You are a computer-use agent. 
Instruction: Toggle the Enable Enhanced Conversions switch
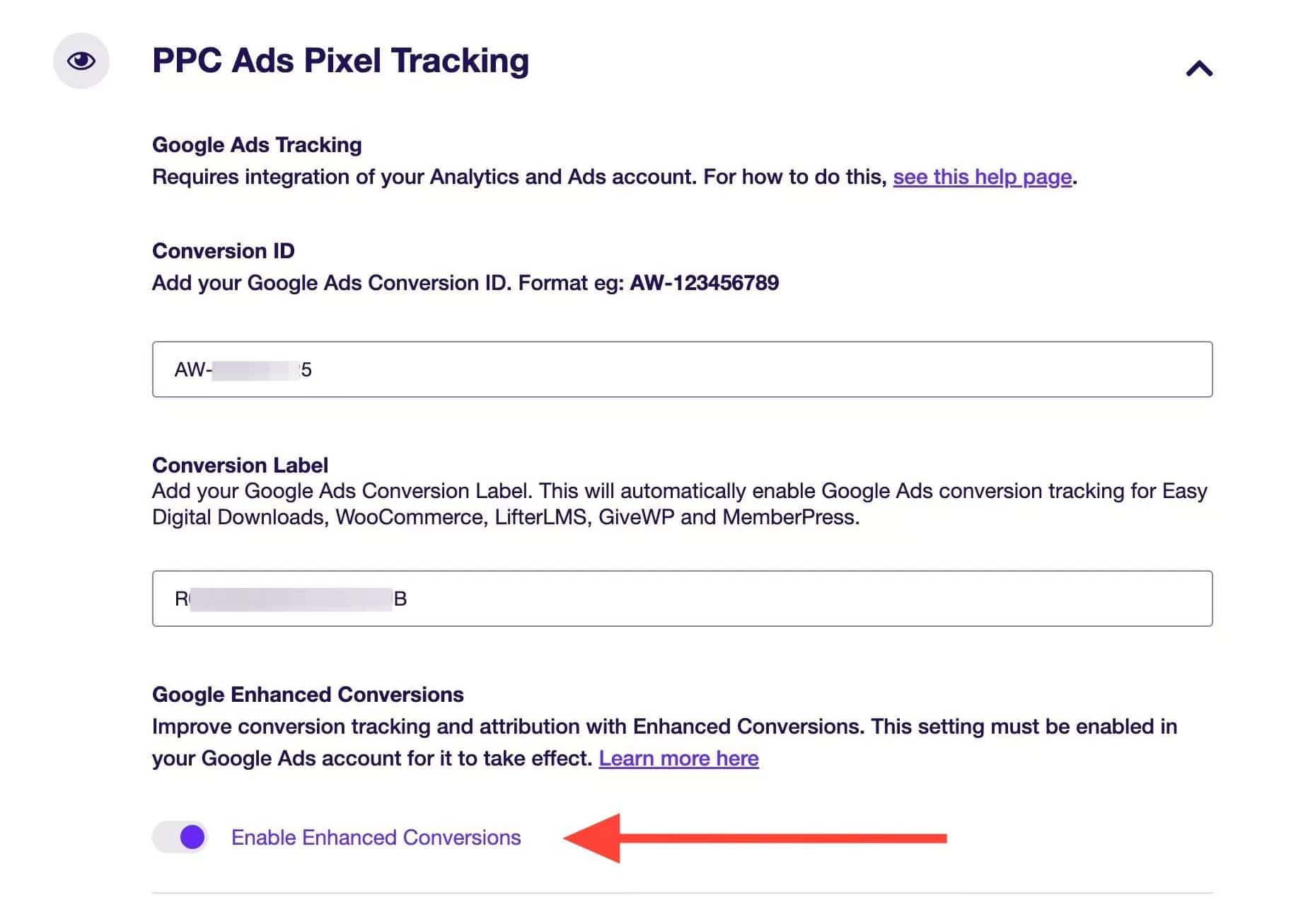point(180,837)
